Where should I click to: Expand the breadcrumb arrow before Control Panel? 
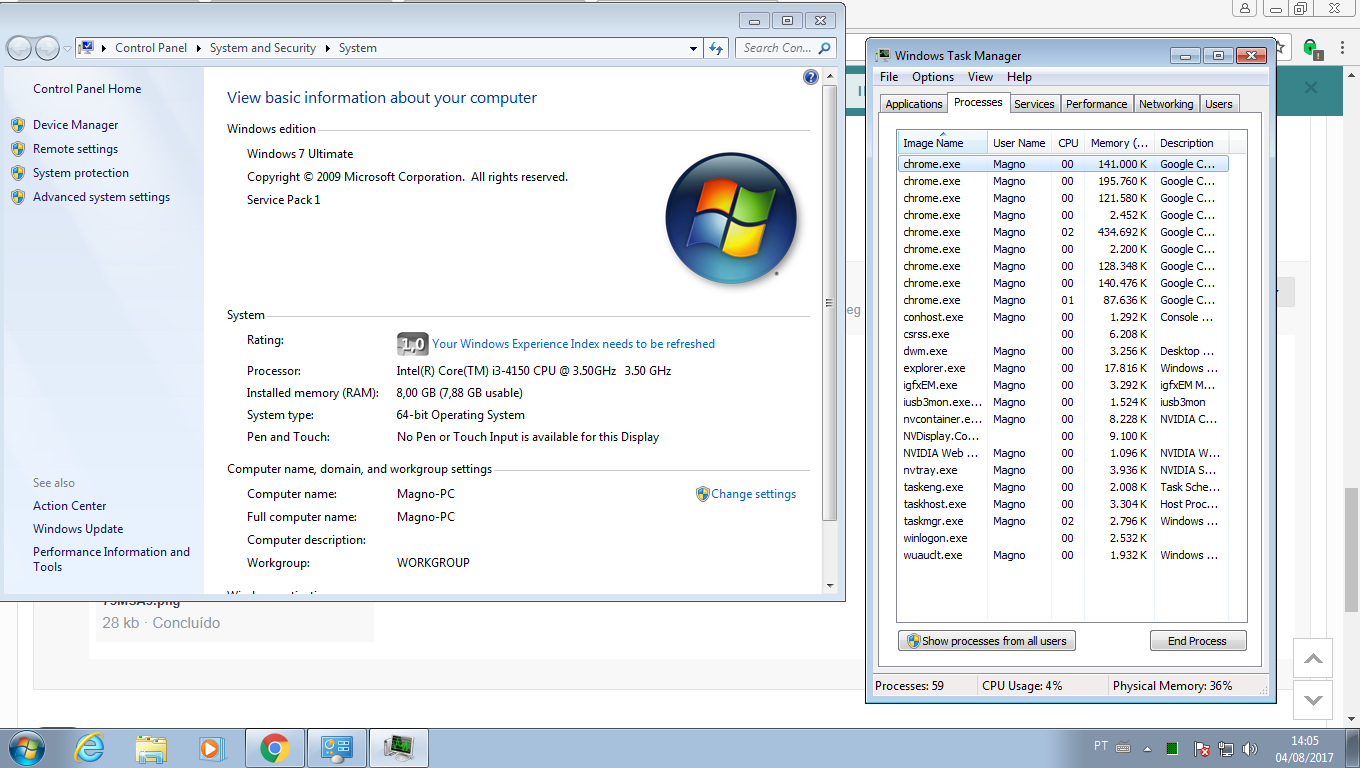click(x=104, y=48)
